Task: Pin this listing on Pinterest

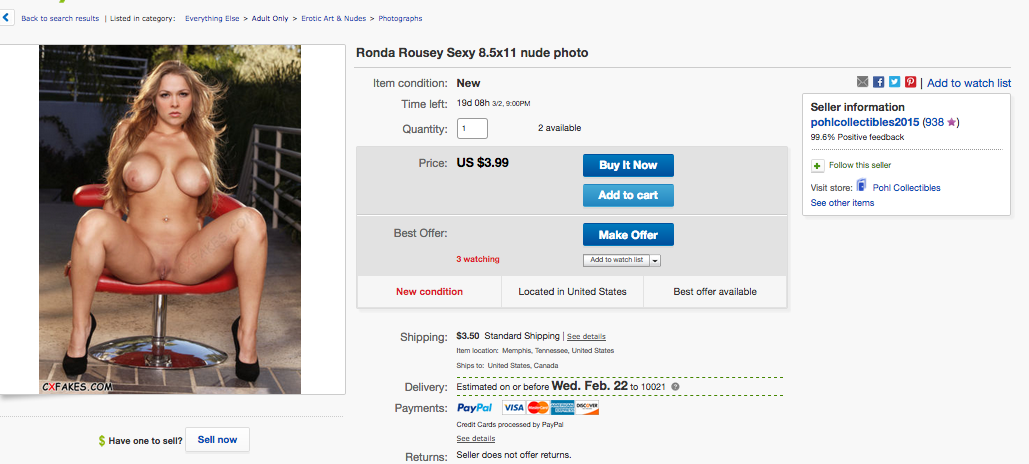Action: [910, 82]
